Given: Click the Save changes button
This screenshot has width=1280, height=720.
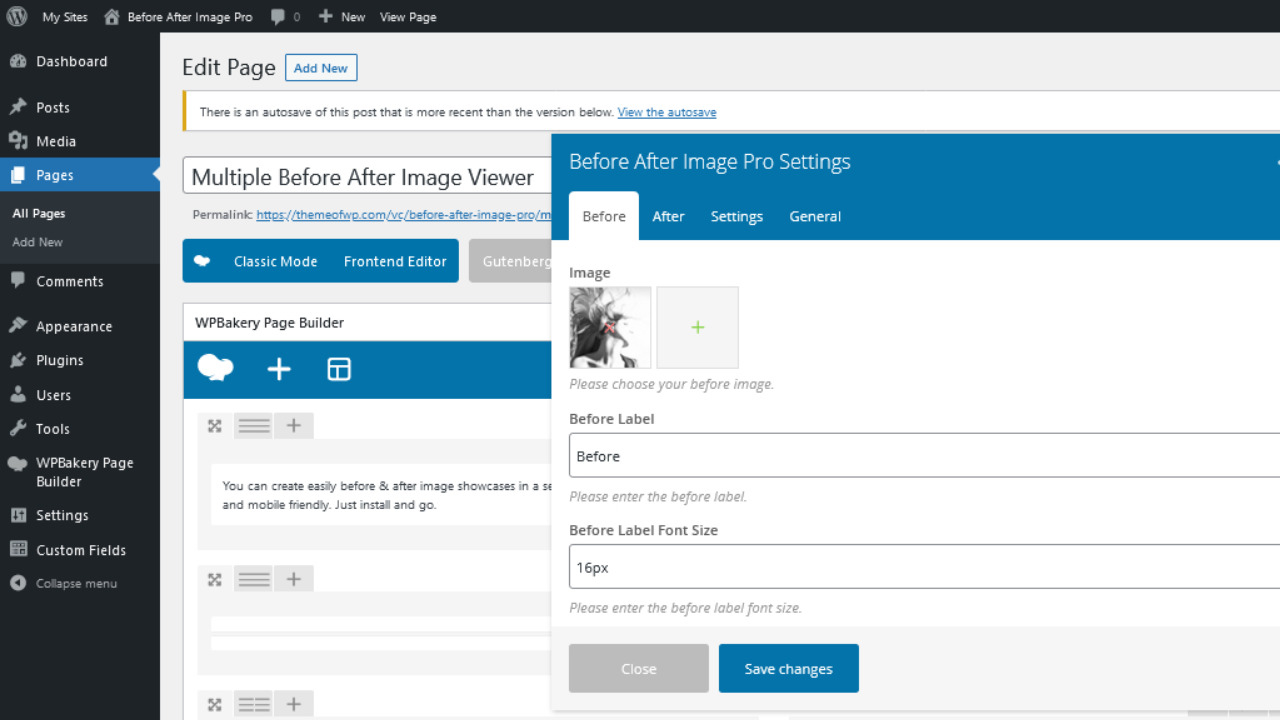Looking at the screenshot, I should point(789,669).
